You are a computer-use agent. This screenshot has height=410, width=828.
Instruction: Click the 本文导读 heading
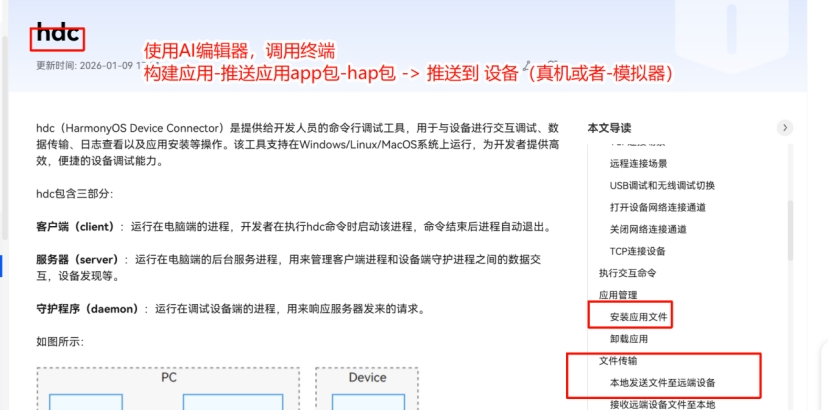pyautogui.click(x=609, y=128)
